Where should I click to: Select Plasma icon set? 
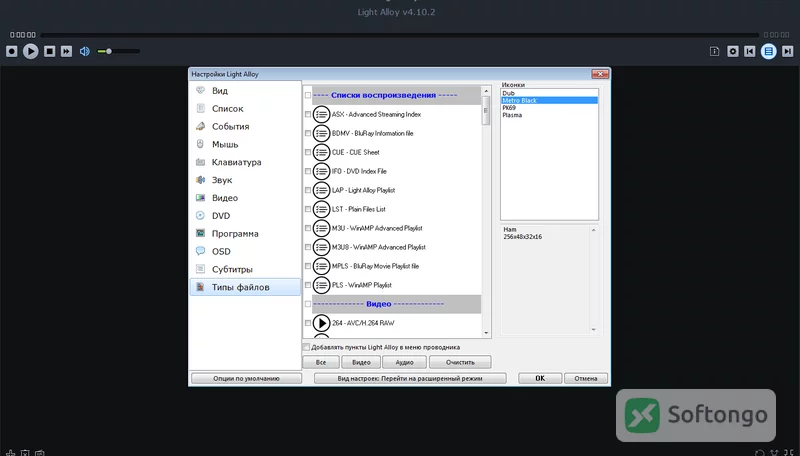(549, 115)
